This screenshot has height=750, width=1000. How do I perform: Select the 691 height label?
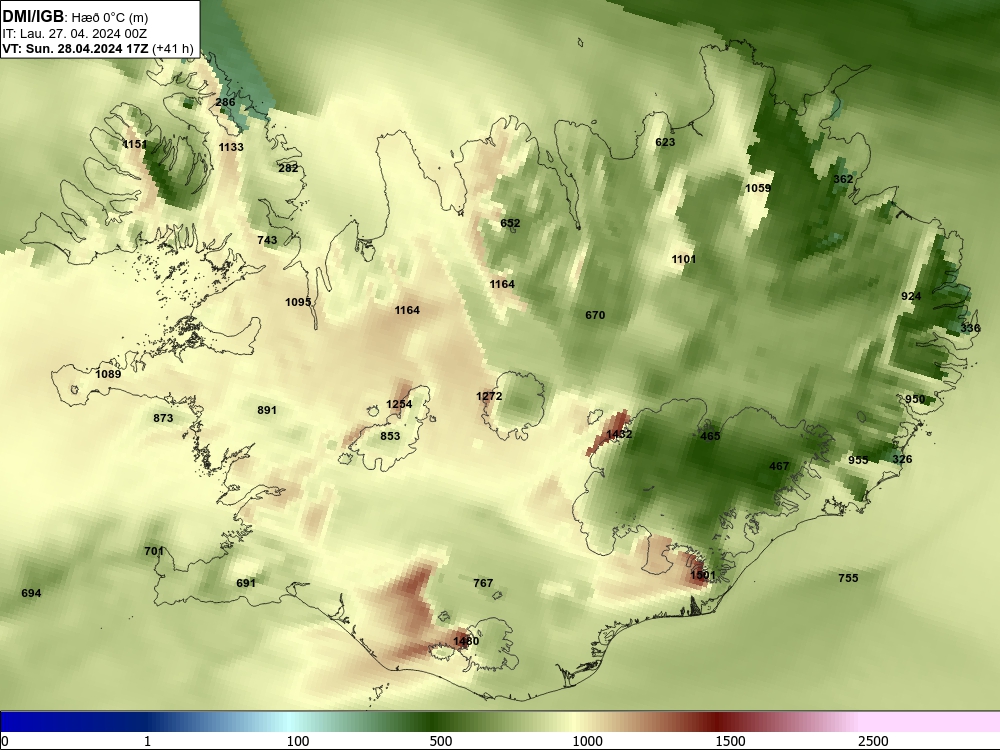pyautogui.click(x=246, y=583)
